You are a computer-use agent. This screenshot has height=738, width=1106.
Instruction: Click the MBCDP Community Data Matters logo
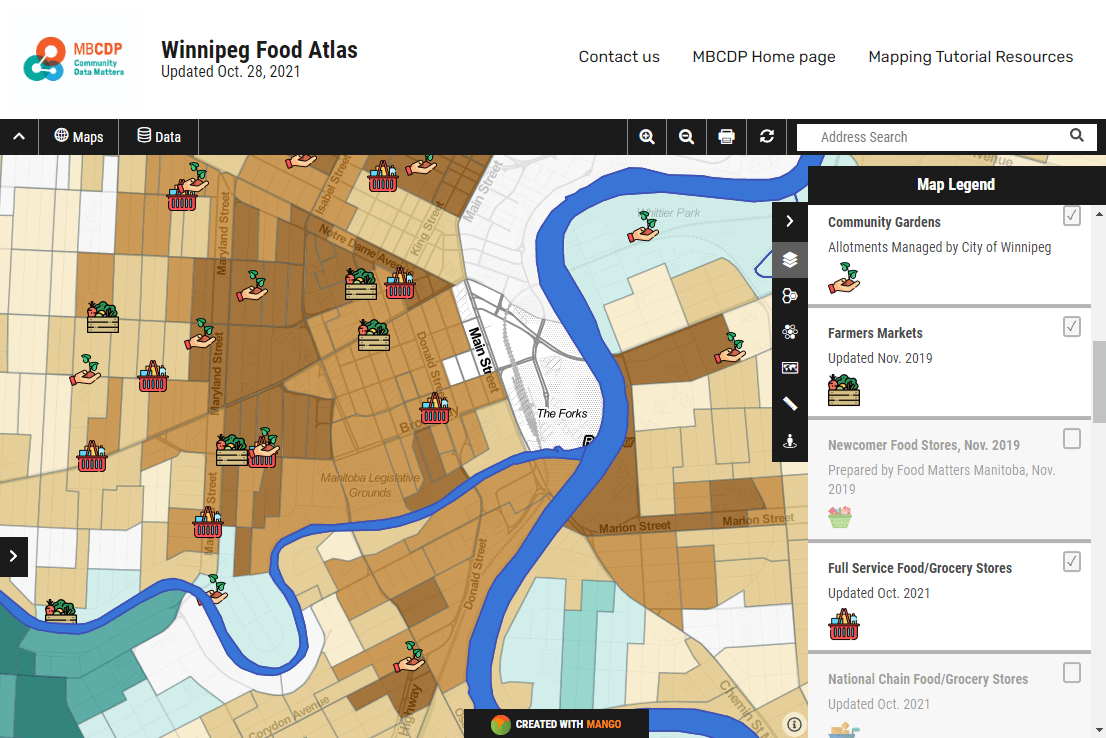point(74,59)
